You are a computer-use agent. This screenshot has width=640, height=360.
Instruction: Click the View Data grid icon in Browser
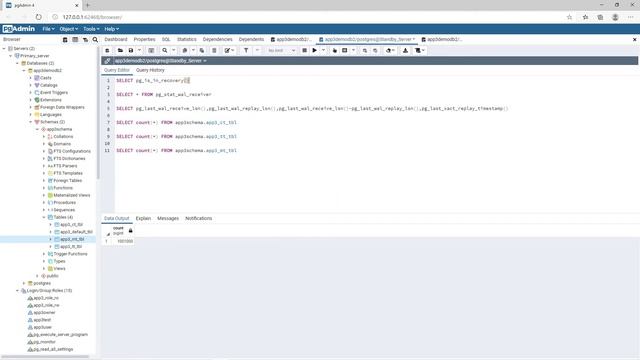[75, 40]
